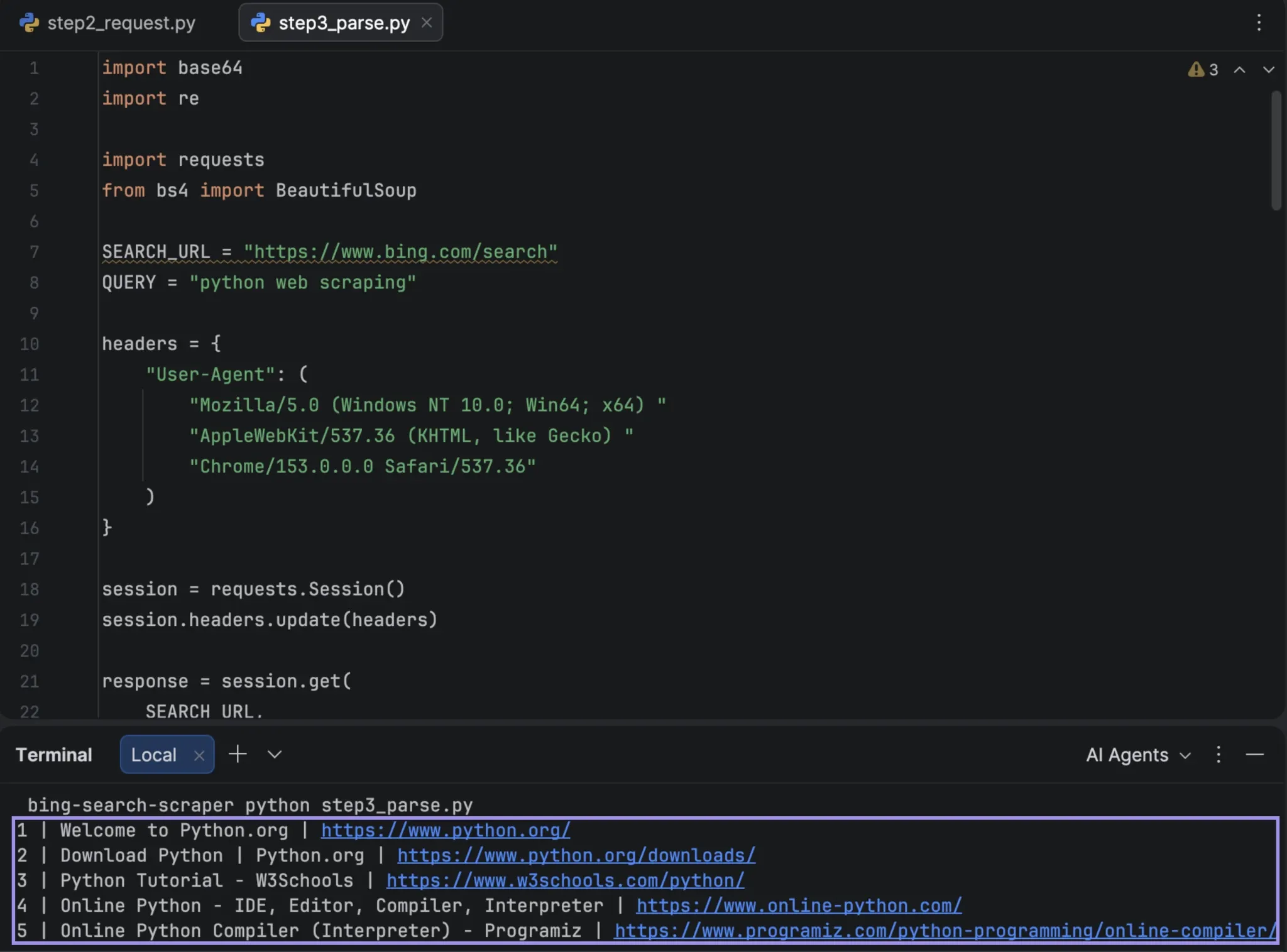Expand the new terminal options dropdown
Screen dimensions: 1287x952
coord(275,754)
